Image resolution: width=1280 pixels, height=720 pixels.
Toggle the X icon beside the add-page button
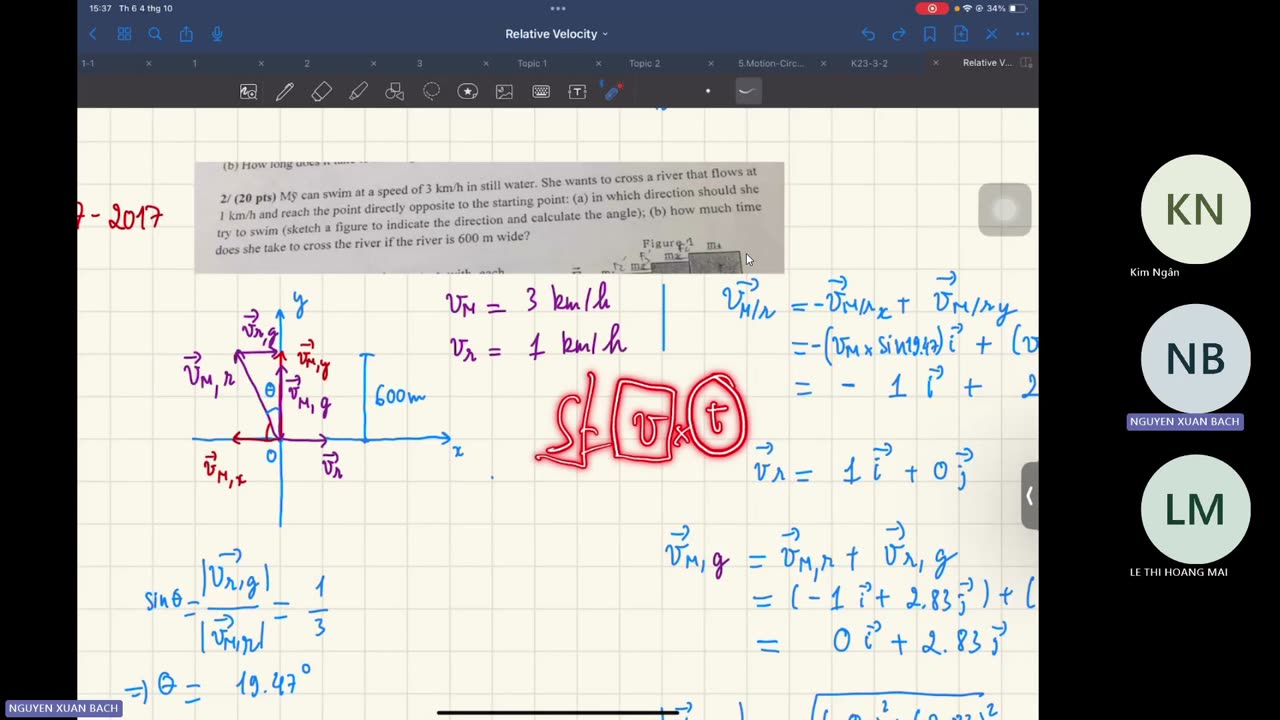pyautogui.click(x=992, y=34)
